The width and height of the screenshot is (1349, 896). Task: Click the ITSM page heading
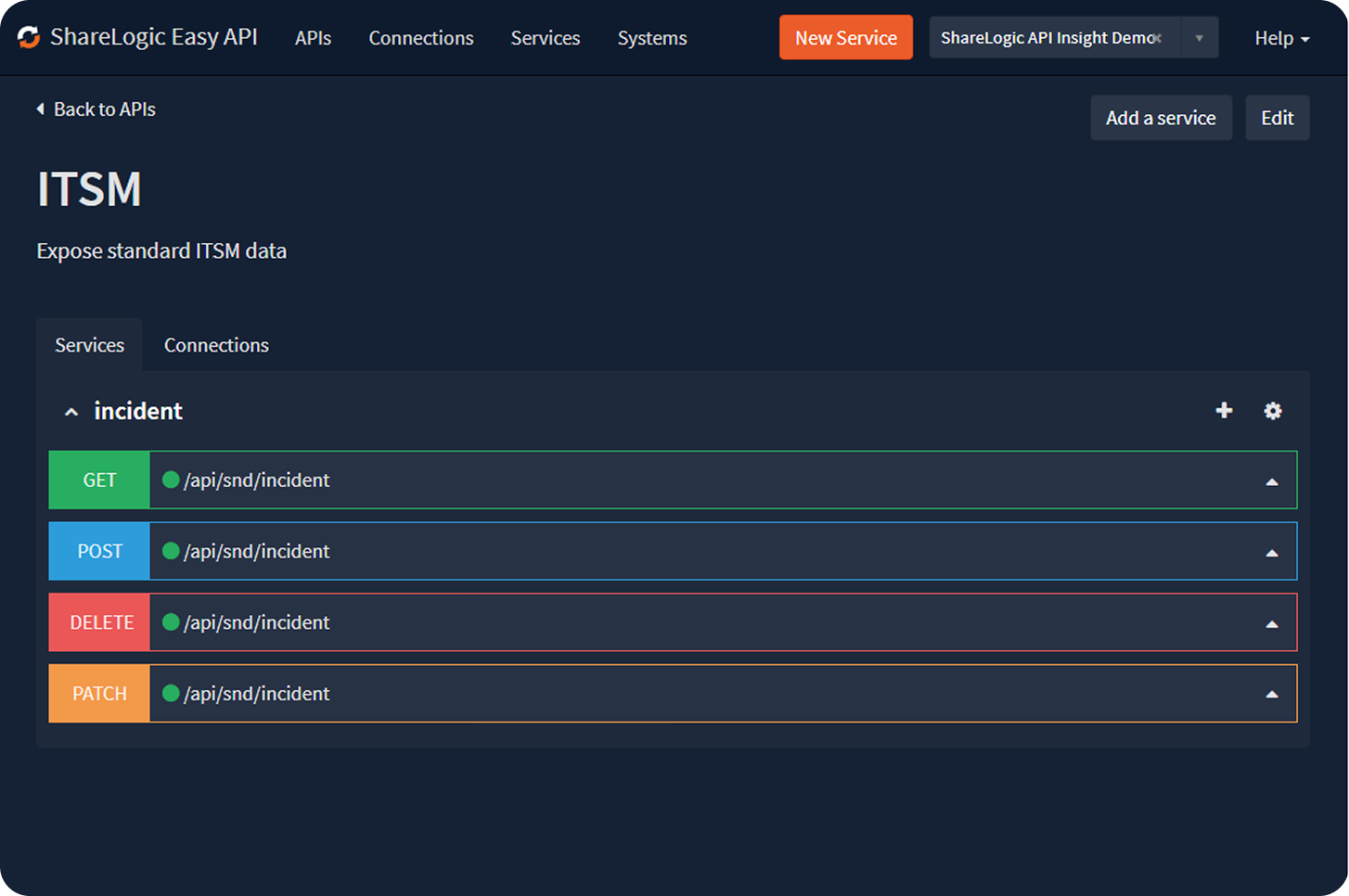pyautogui.click(x=89, y=189)
